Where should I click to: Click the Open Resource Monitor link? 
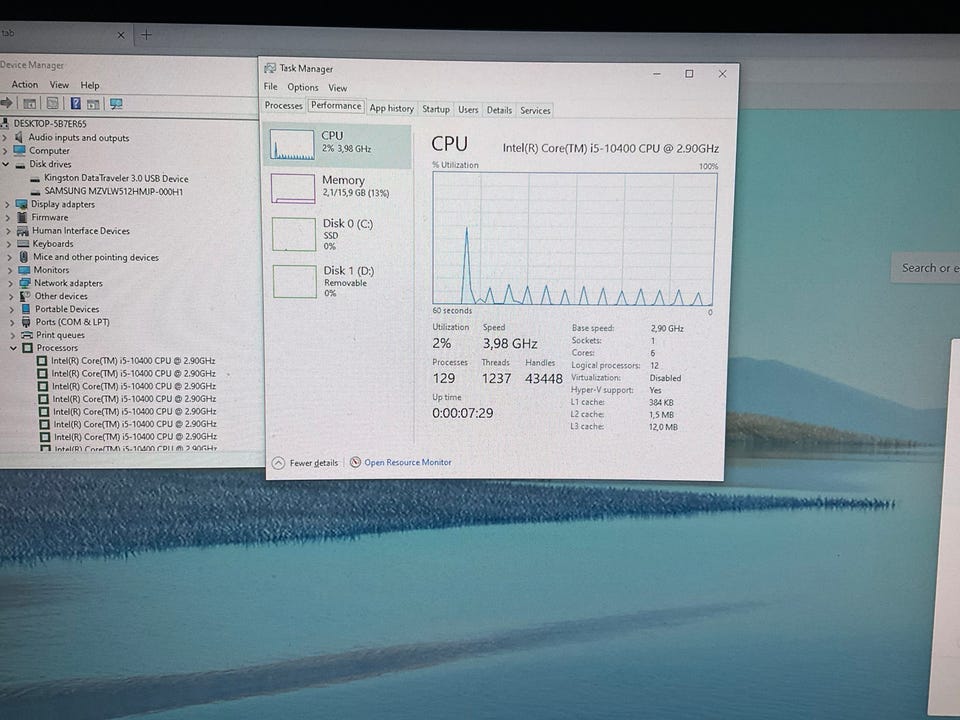pos(407,463)
